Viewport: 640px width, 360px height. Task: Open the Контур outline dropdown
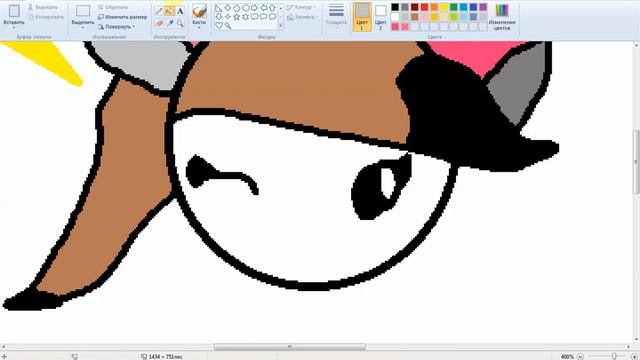[x=302, y=7]
